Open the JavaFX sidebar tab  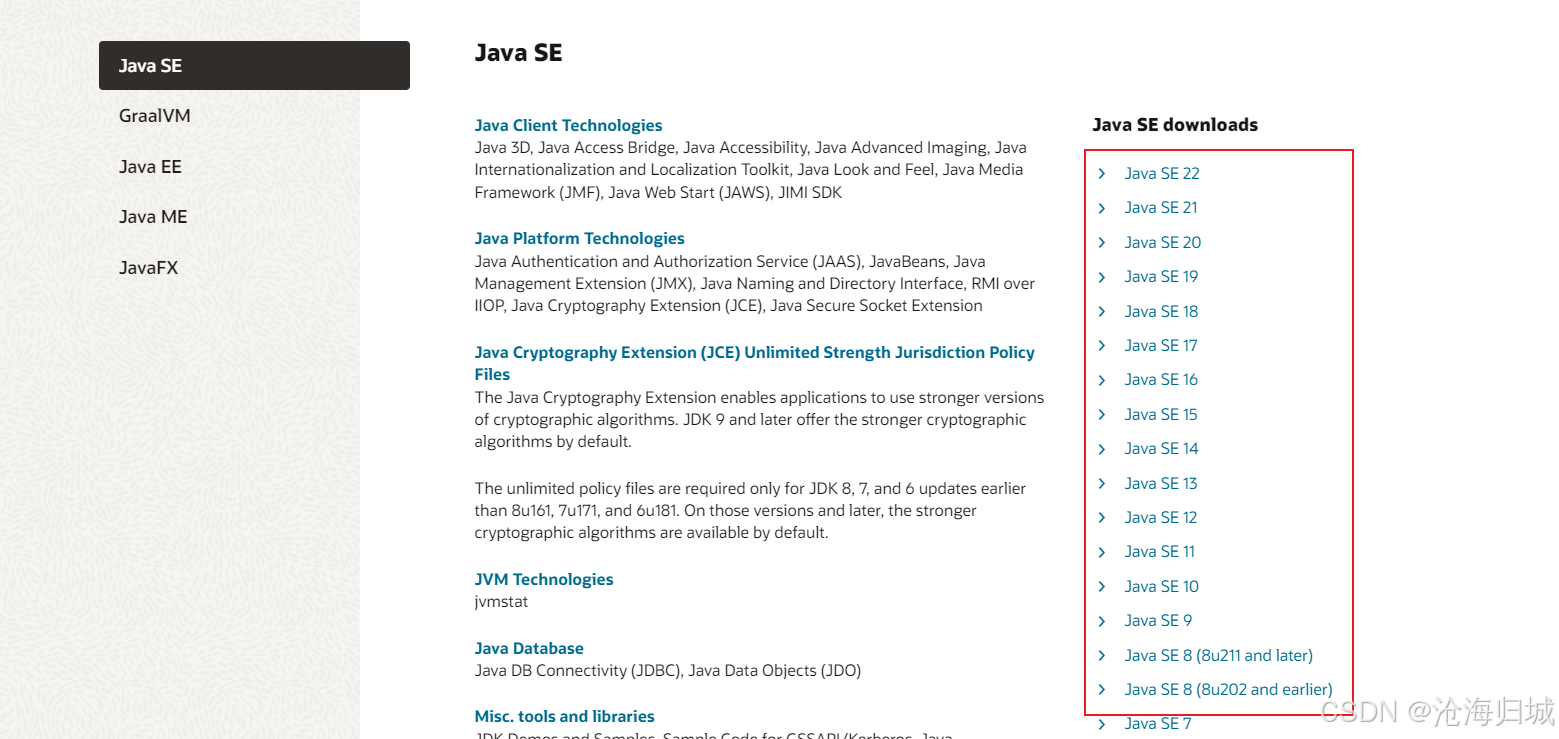[148, 268]
